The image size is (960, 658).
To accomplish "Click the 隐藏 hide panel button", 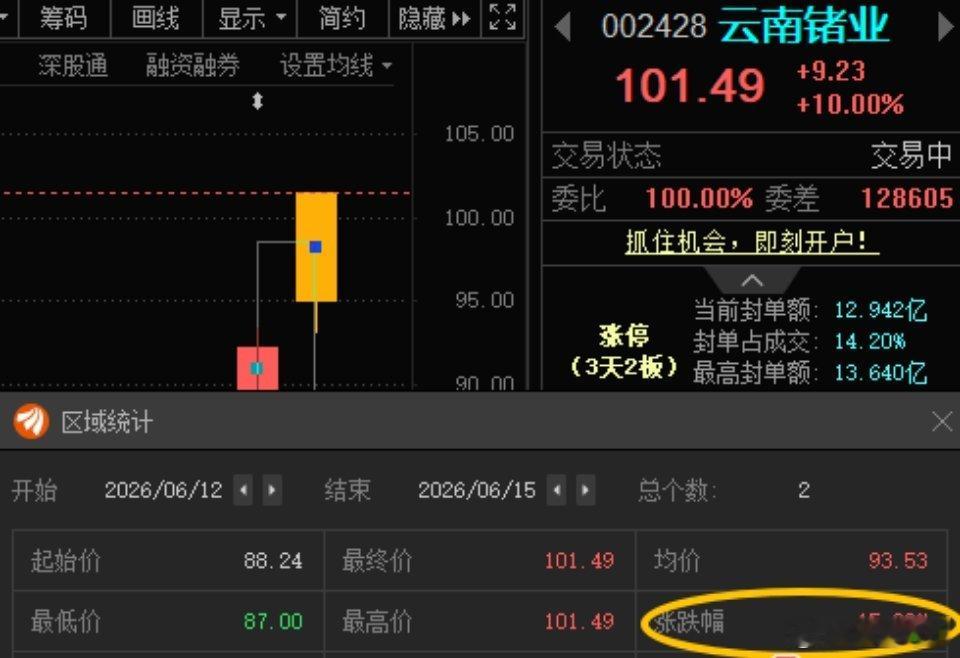I will 435,18.
